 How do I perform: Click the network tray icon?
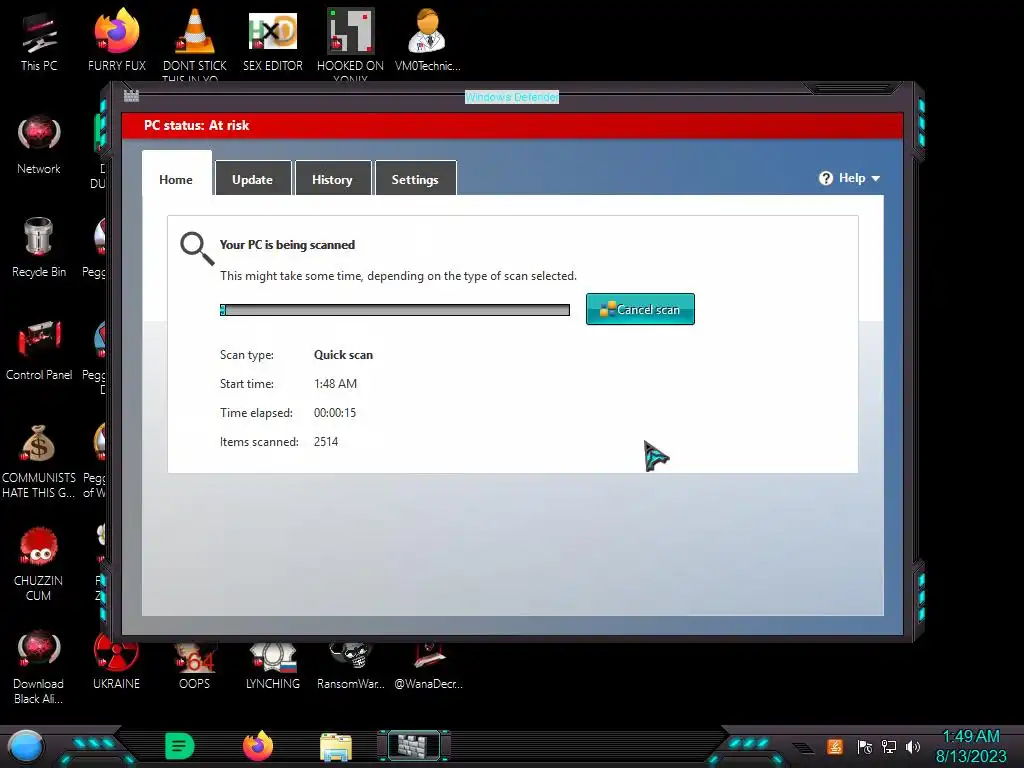coord(889,746)
